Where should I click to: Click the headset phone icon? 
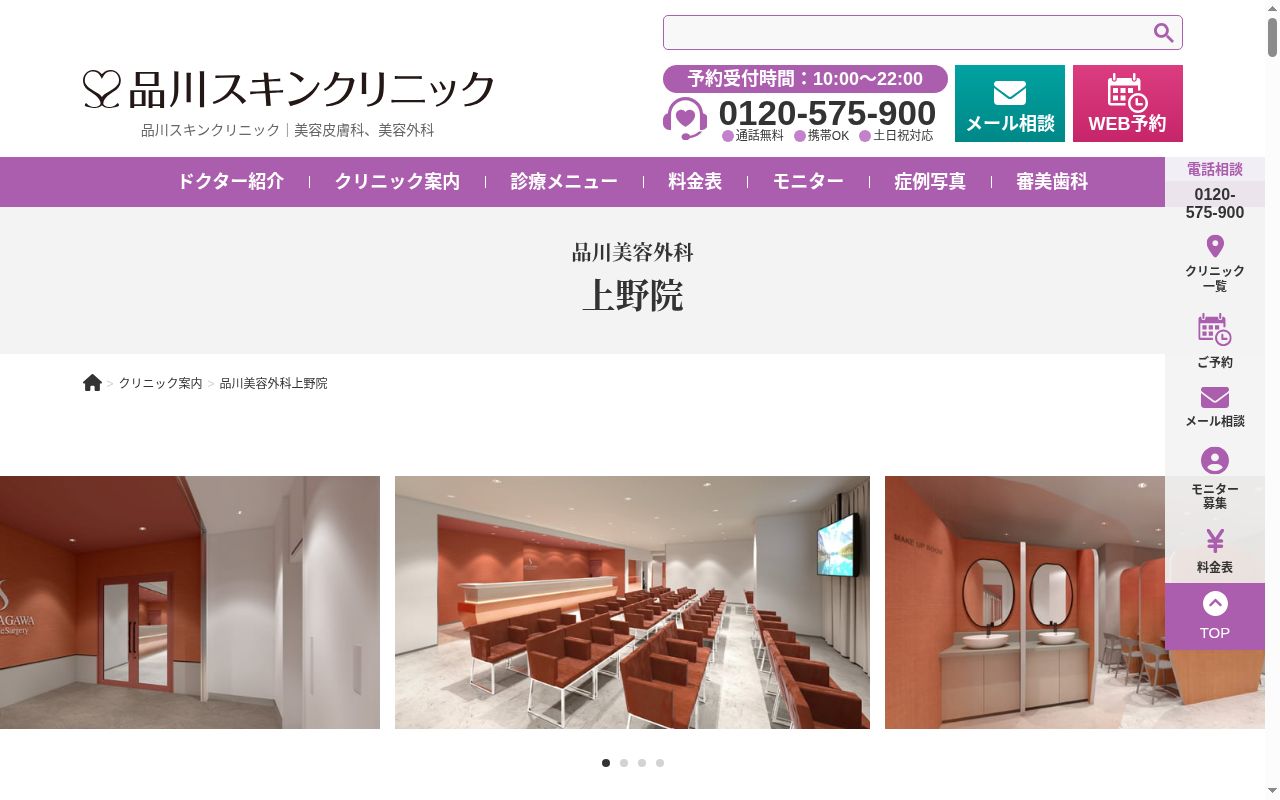coord(685,118)
